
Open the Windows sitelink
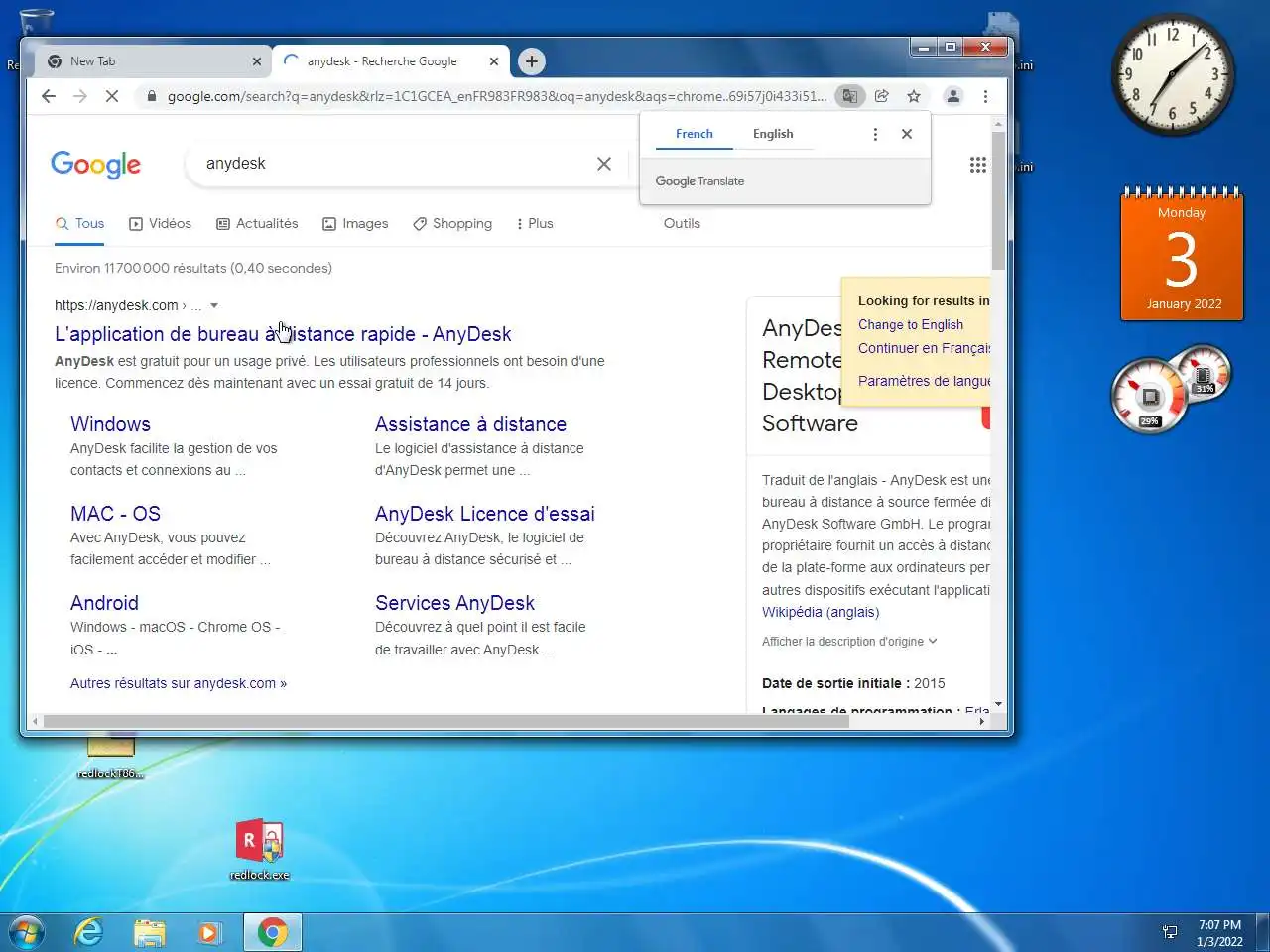tap(110, 424)
